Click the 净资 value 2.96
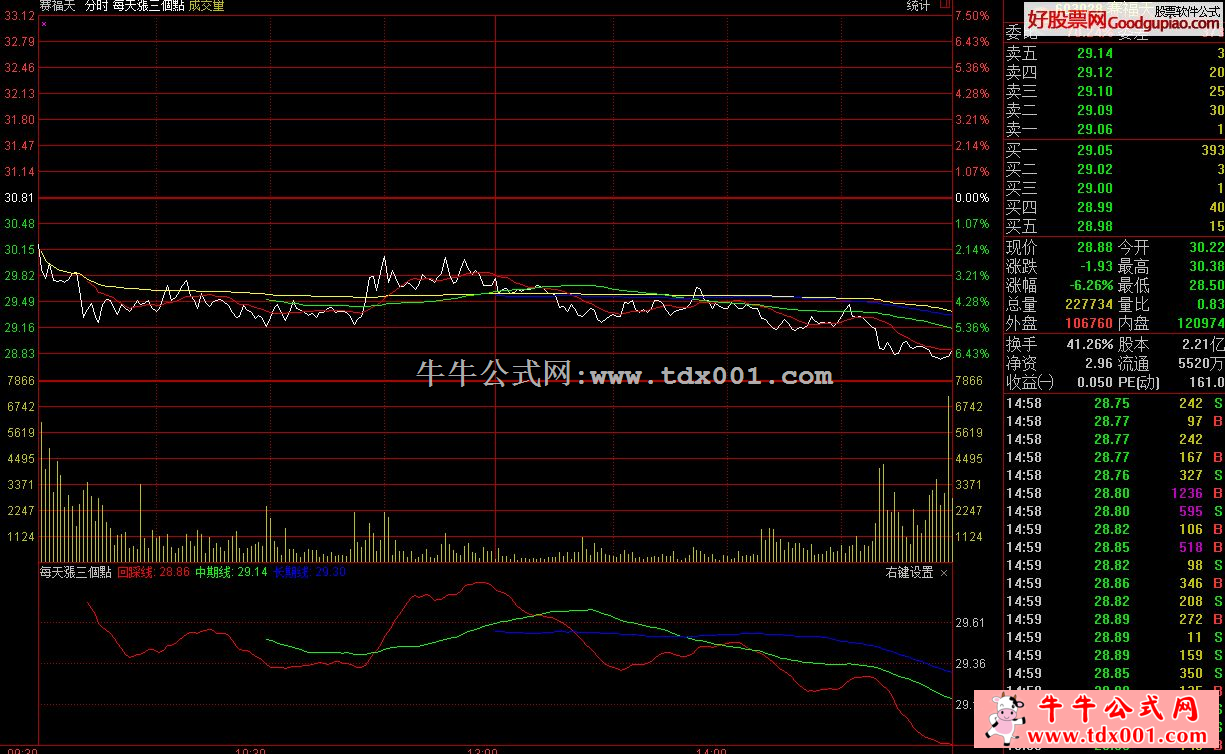 coord(1099,362)
